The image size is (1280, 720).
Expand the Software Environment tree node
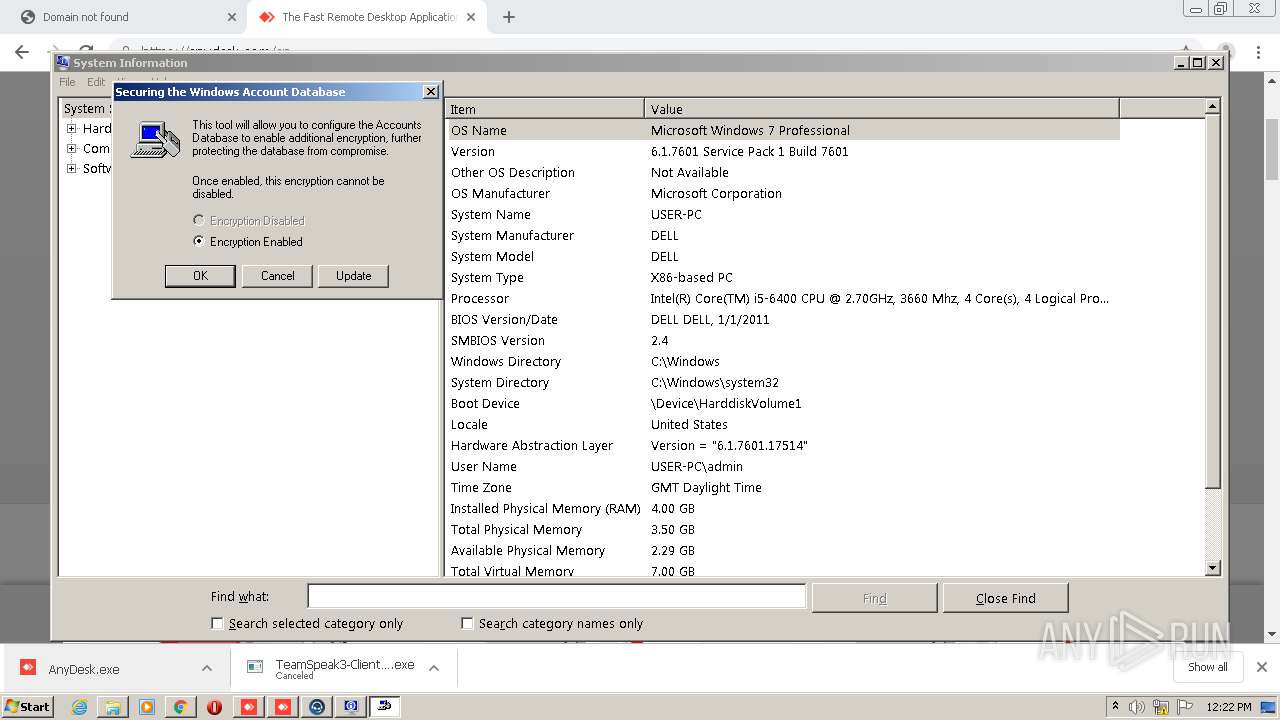point(71,168)
